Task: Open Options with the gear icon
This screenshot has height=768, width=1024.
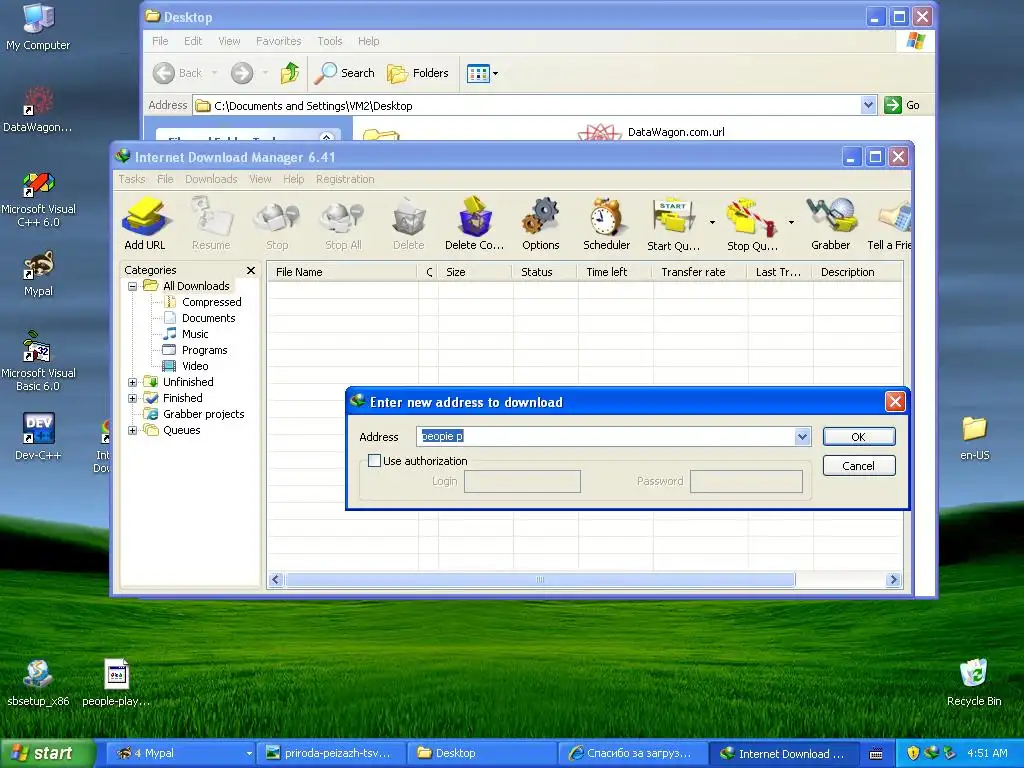Action: pos(541,223)
